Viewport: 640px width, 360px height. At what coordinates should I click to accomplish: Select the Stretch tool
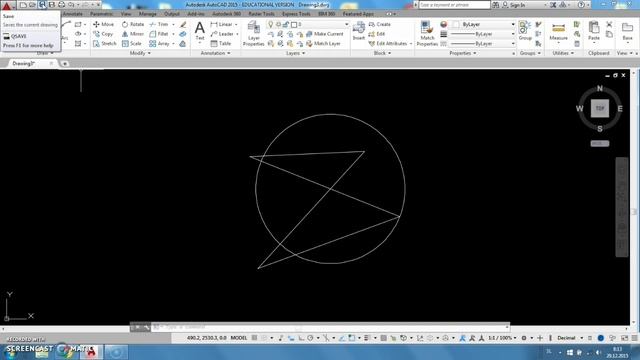(105, 43)
